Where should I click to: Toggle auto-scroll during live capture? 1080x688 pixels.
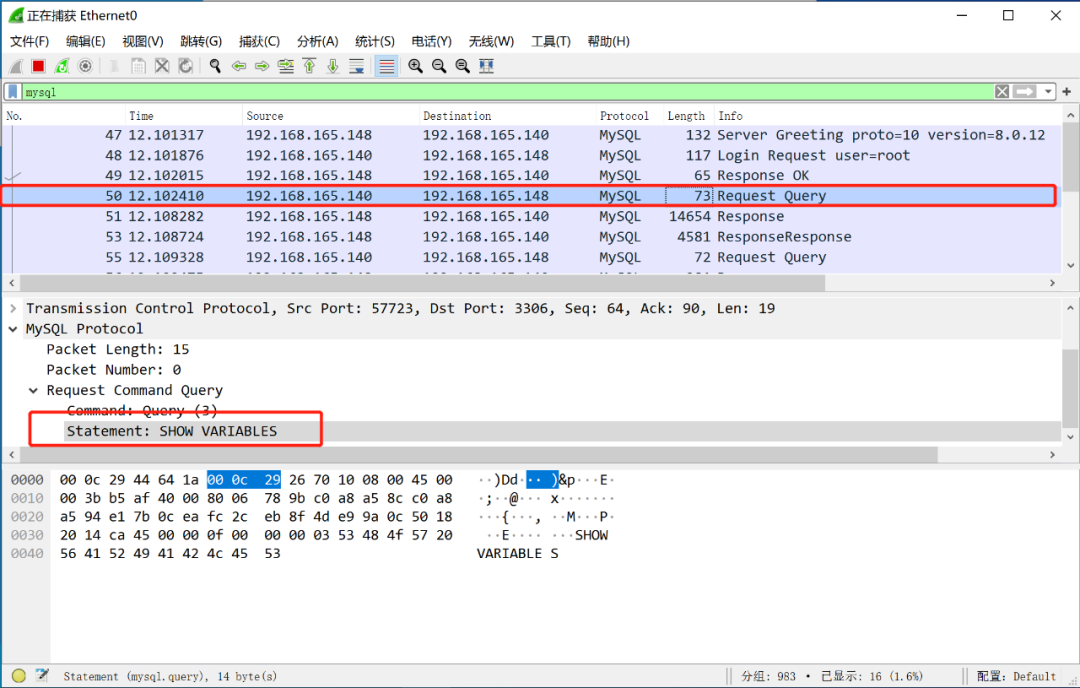(x=357, y=66)
